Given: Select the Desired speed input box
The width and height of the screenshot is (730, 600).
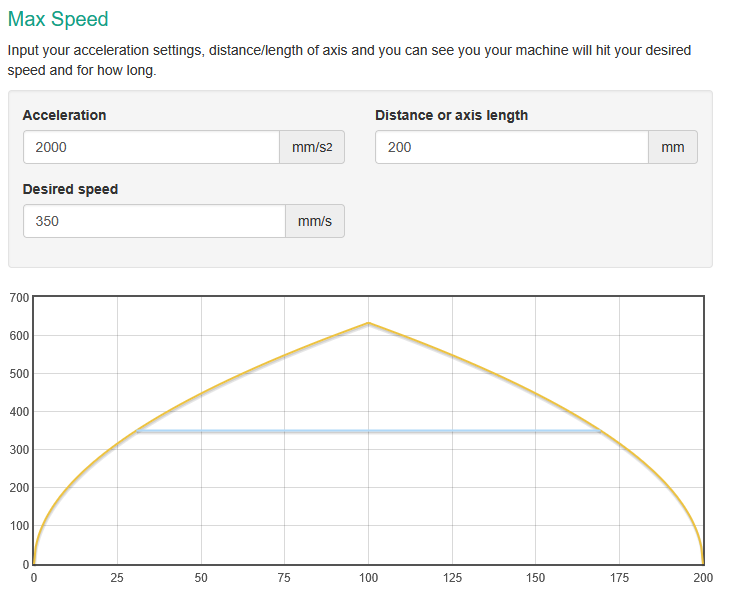Looking at the screenshot, I should (154, 221).
